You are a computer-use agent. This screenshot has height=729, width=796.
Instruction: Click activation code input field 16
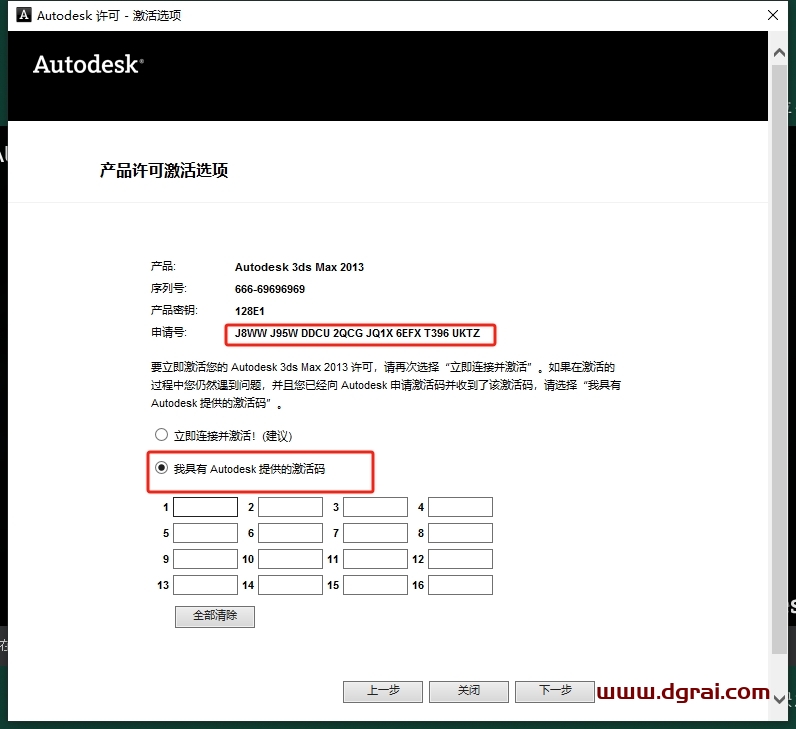[x=460, y=585]
